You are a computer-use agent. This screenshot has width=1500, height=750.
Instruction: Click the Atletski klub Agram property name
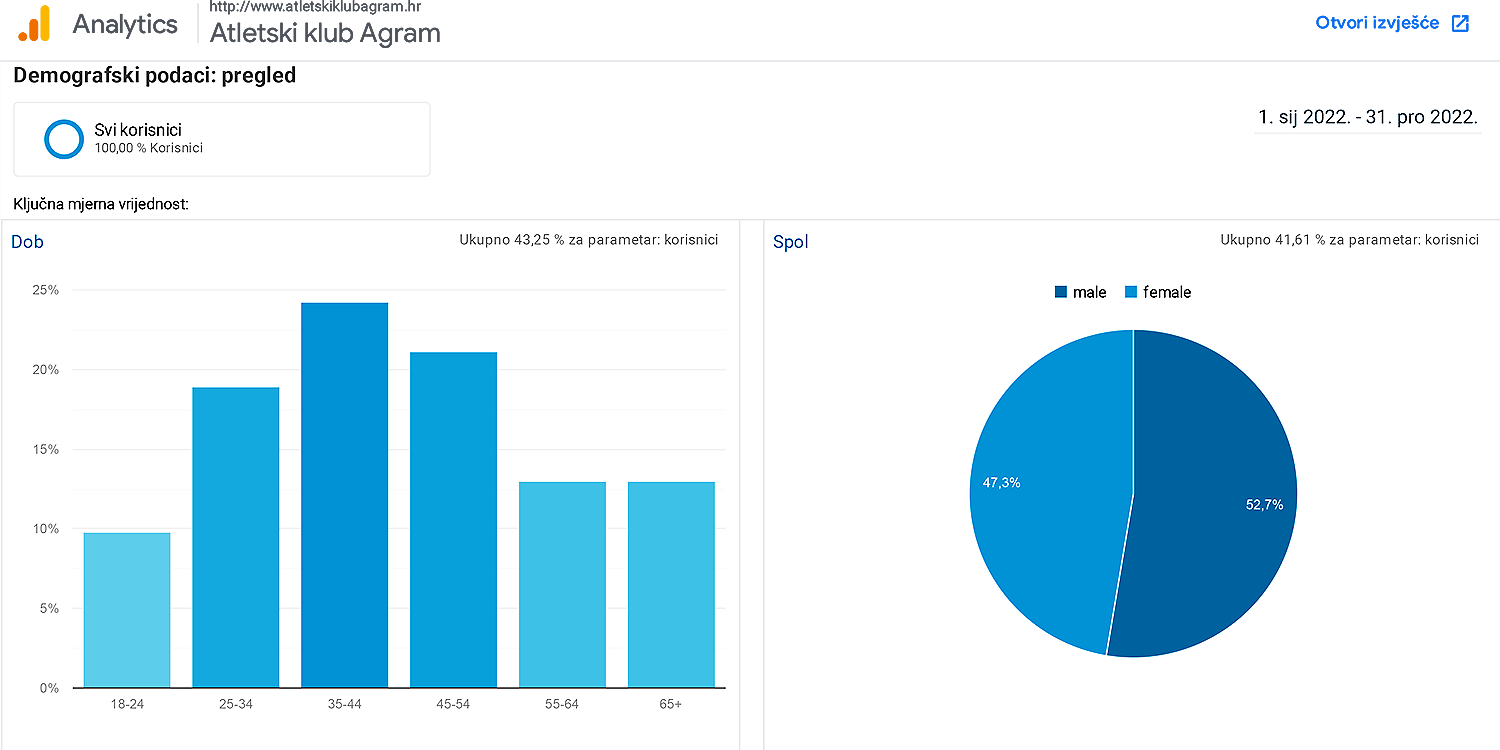click(325, 33)
